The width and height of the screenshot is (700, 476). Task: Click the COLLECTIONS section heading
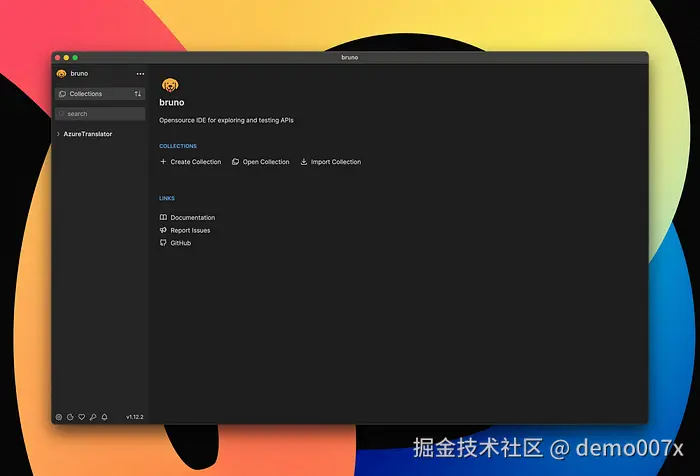(x=178, y=146)
